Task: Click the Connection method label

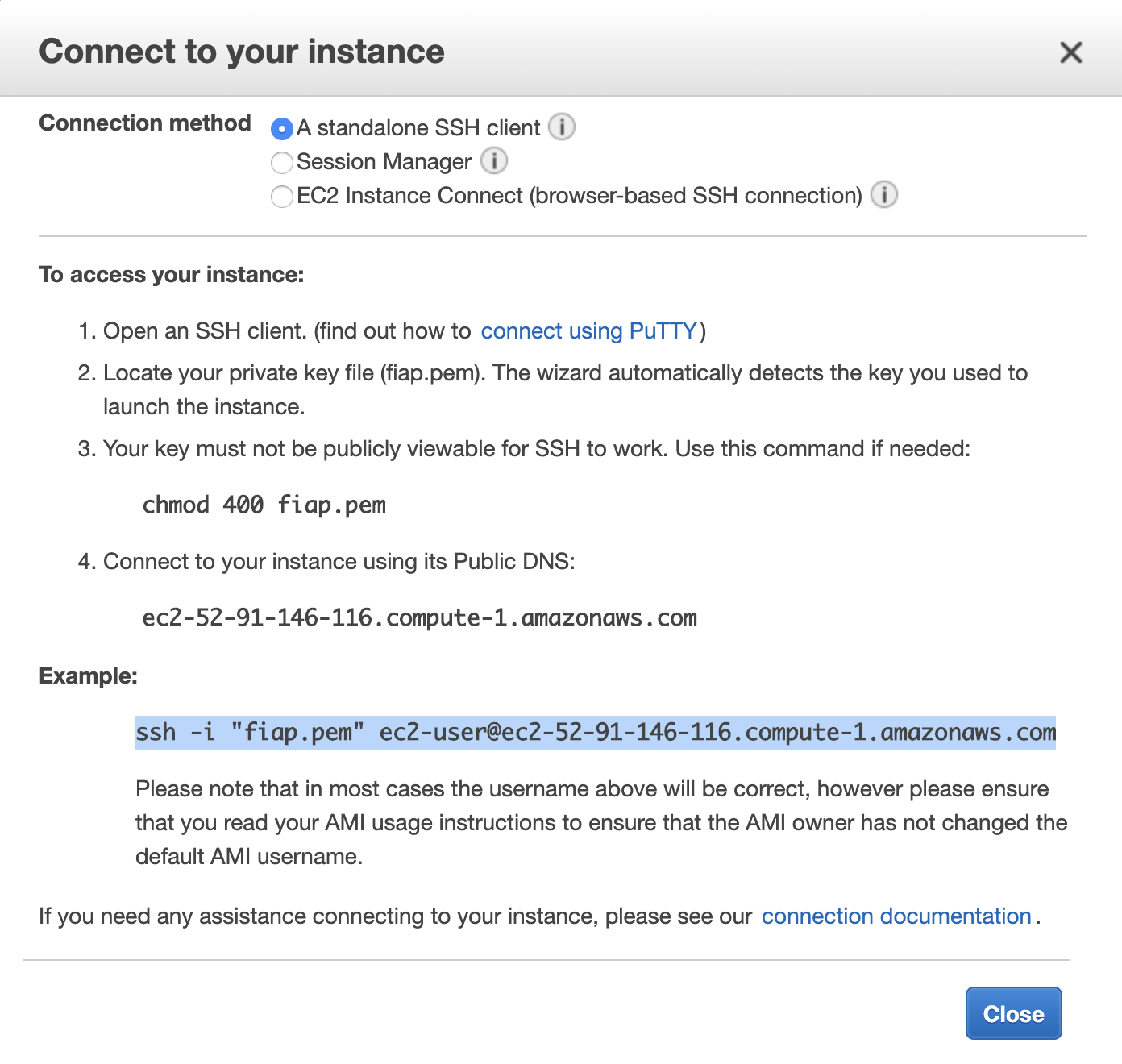Action: (145, 123)
